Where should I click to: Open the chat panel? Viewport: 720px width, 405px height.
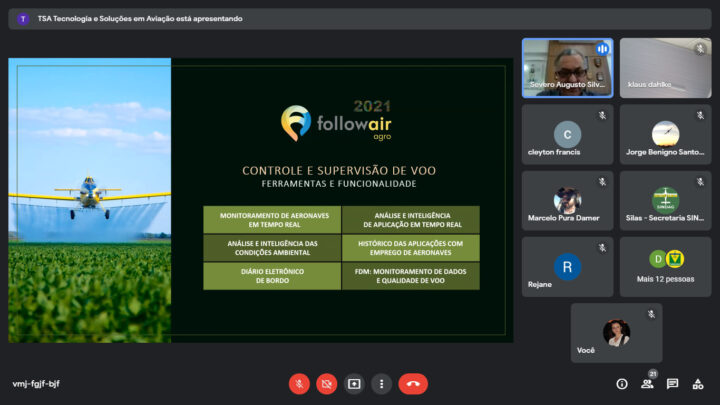[672, 383]
